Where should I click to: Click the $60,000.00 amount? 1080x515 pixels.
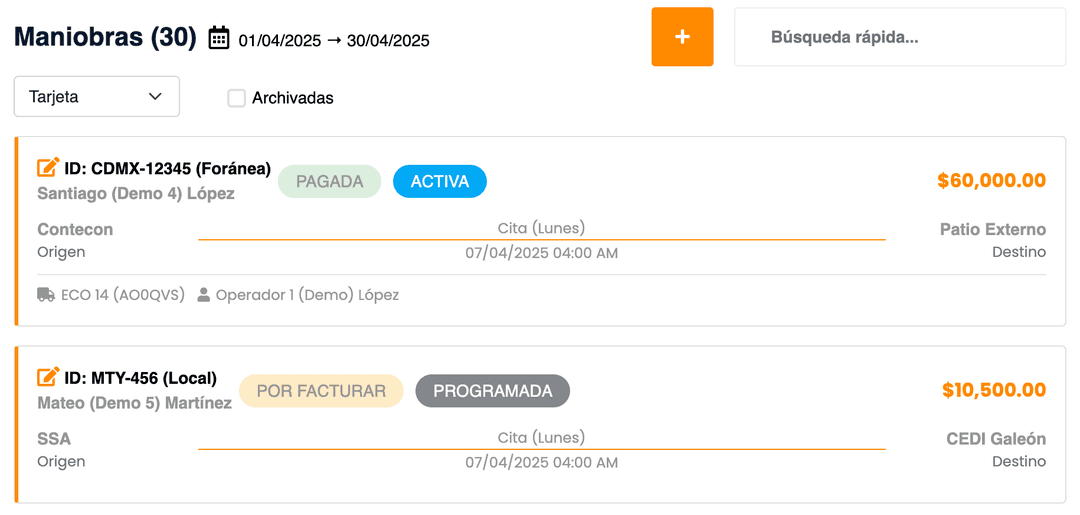coord(991,181)
